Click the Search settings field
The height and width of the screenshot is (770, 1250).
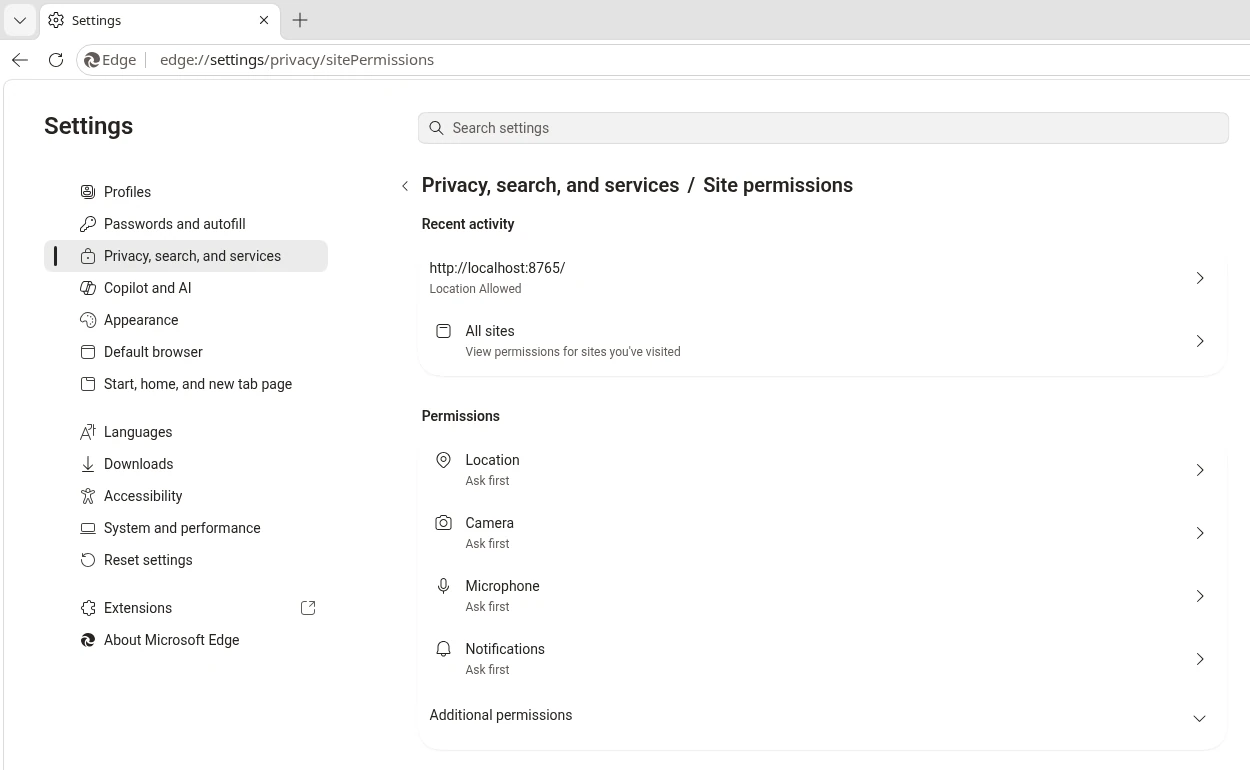coord(823,128)
